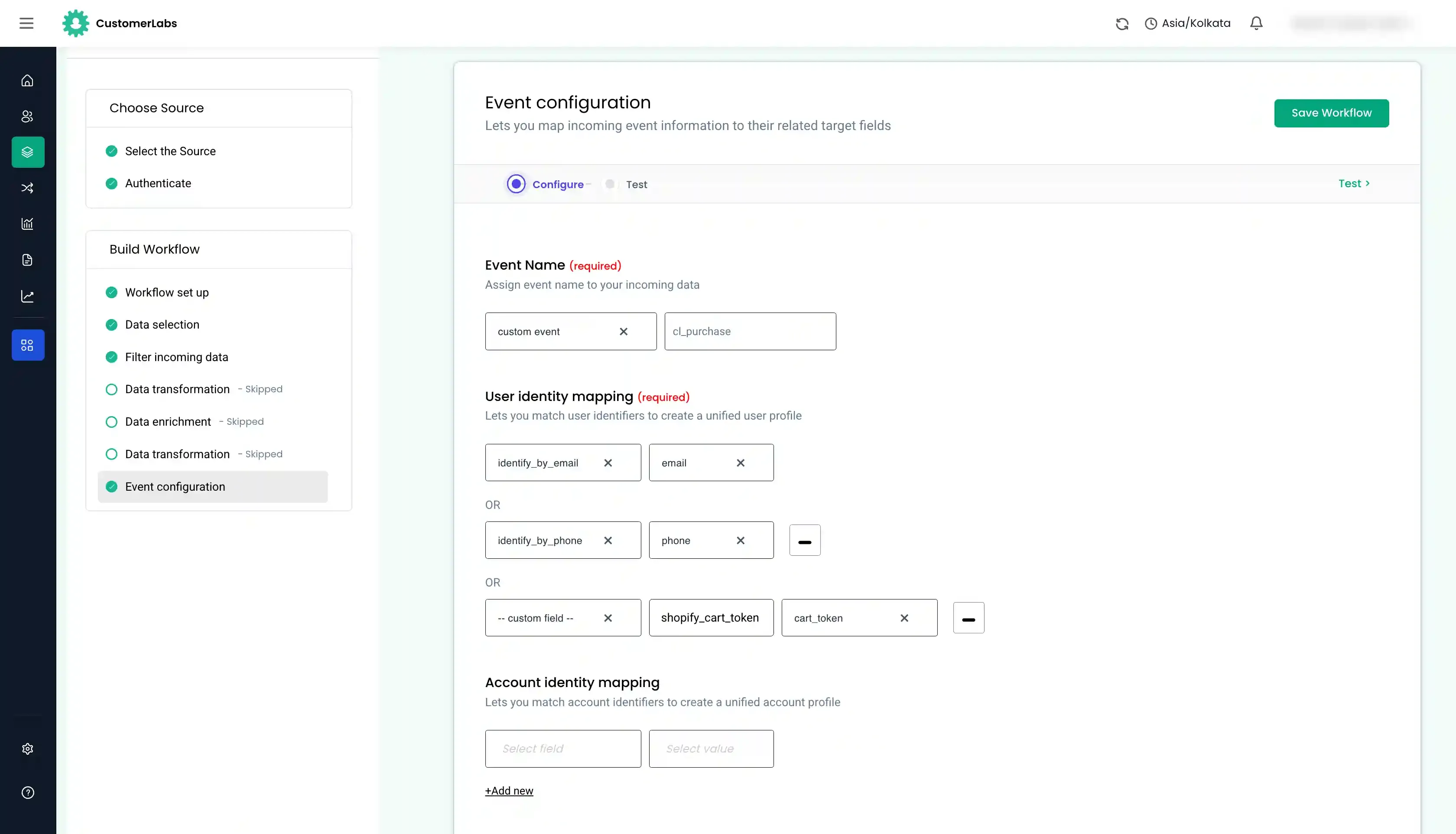The image size is (1456, 834).
Task: Select the Configure step radio
Action: coord(516,184)
